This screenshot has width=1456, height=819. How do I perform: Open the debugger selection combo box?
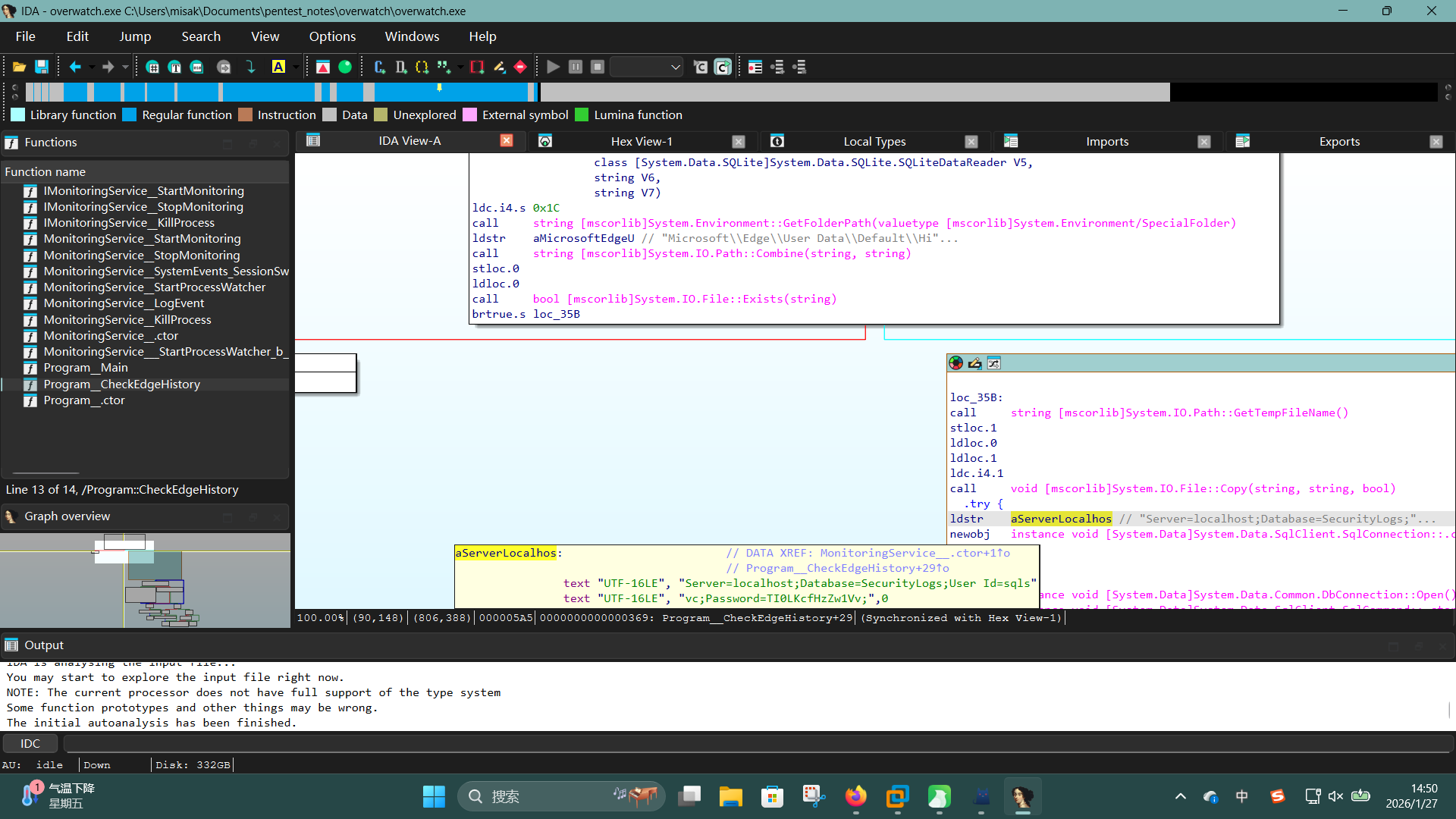pos(646,67)
